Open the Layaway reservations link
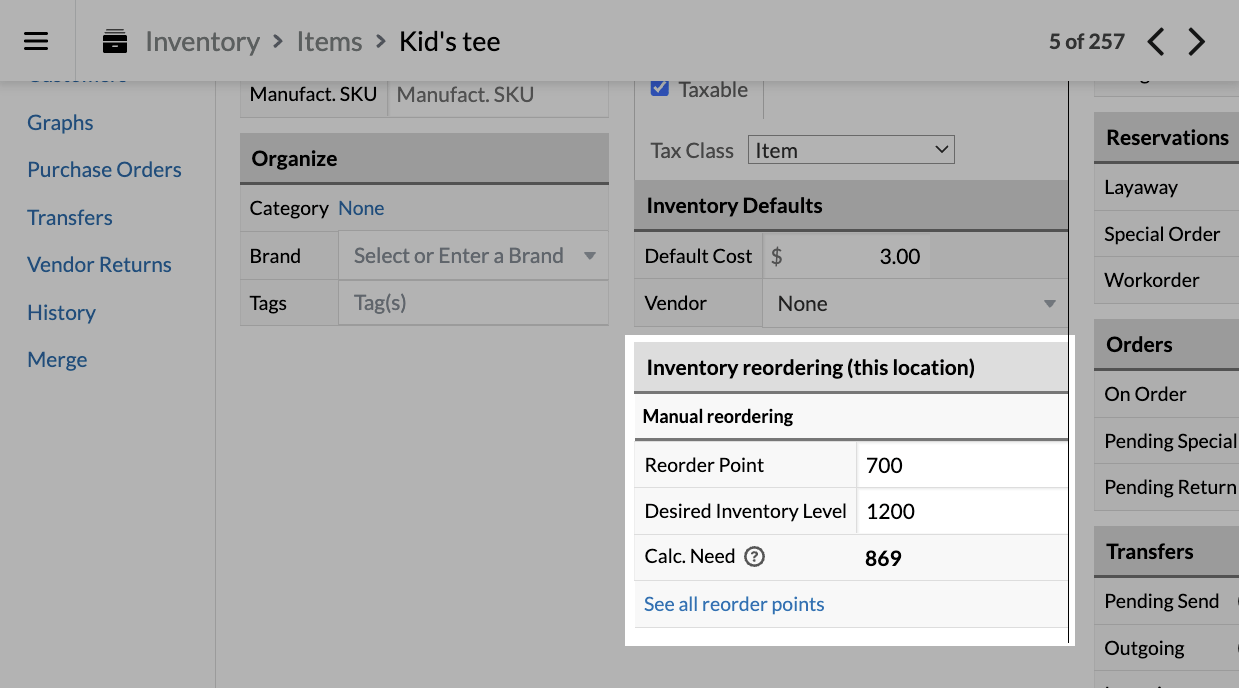The width and height of the screenshot is (1239, 688). click(1141, 188)
